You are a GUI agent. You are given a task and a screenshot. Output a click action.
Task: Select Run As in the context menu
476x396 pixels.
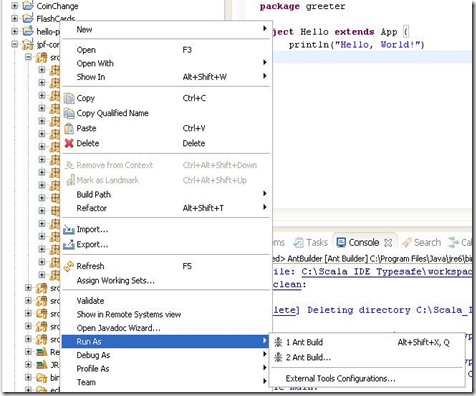click(x=166, y=342)
